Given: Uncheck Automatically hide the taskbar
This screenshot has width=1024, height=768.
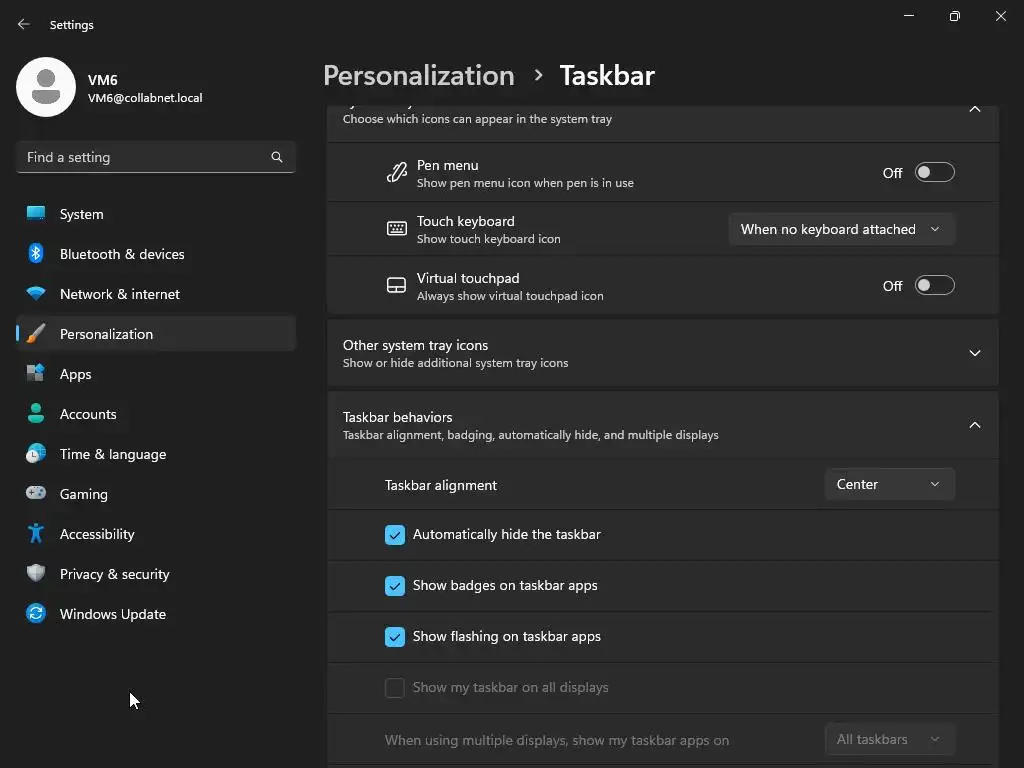Looking at the screenshot, I should pyautogui.click(x=395, y=535).
